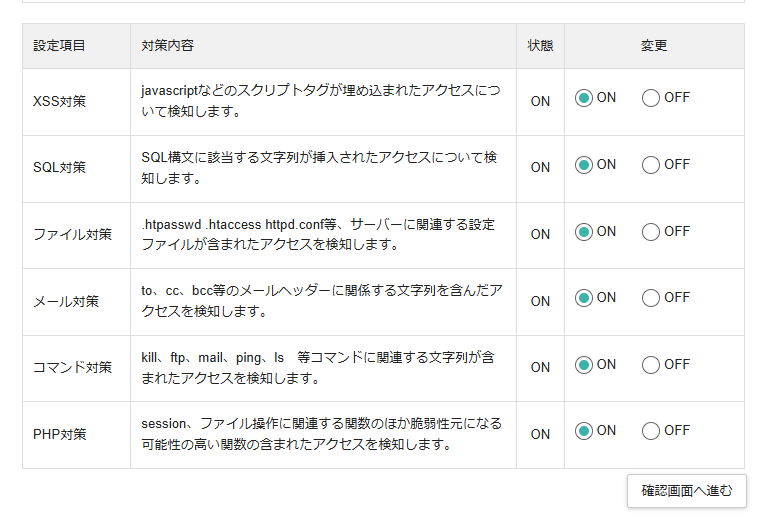Screen dimensions: 767x519
Task: Click the 設定項目 column header
Action: pyautogui.click(x=59, y=45)
